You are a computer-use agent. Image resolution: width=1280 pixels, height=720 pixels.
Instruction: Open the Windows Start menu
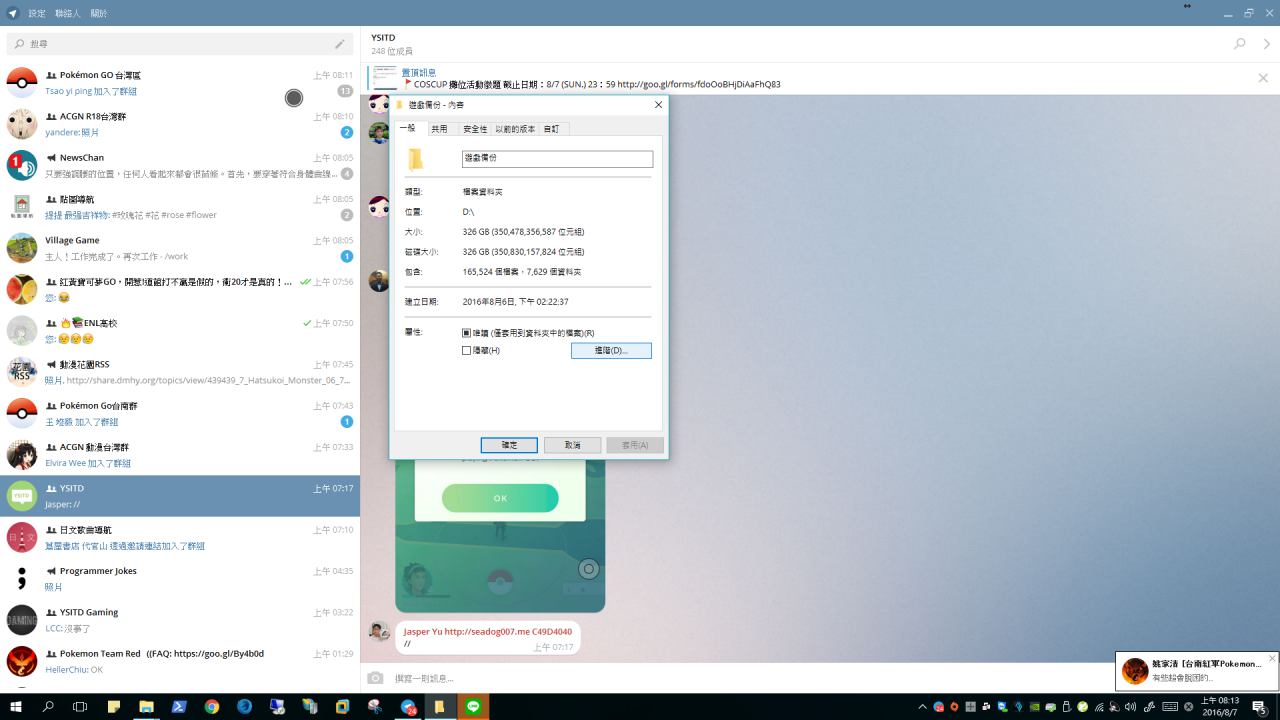(16, 707)
